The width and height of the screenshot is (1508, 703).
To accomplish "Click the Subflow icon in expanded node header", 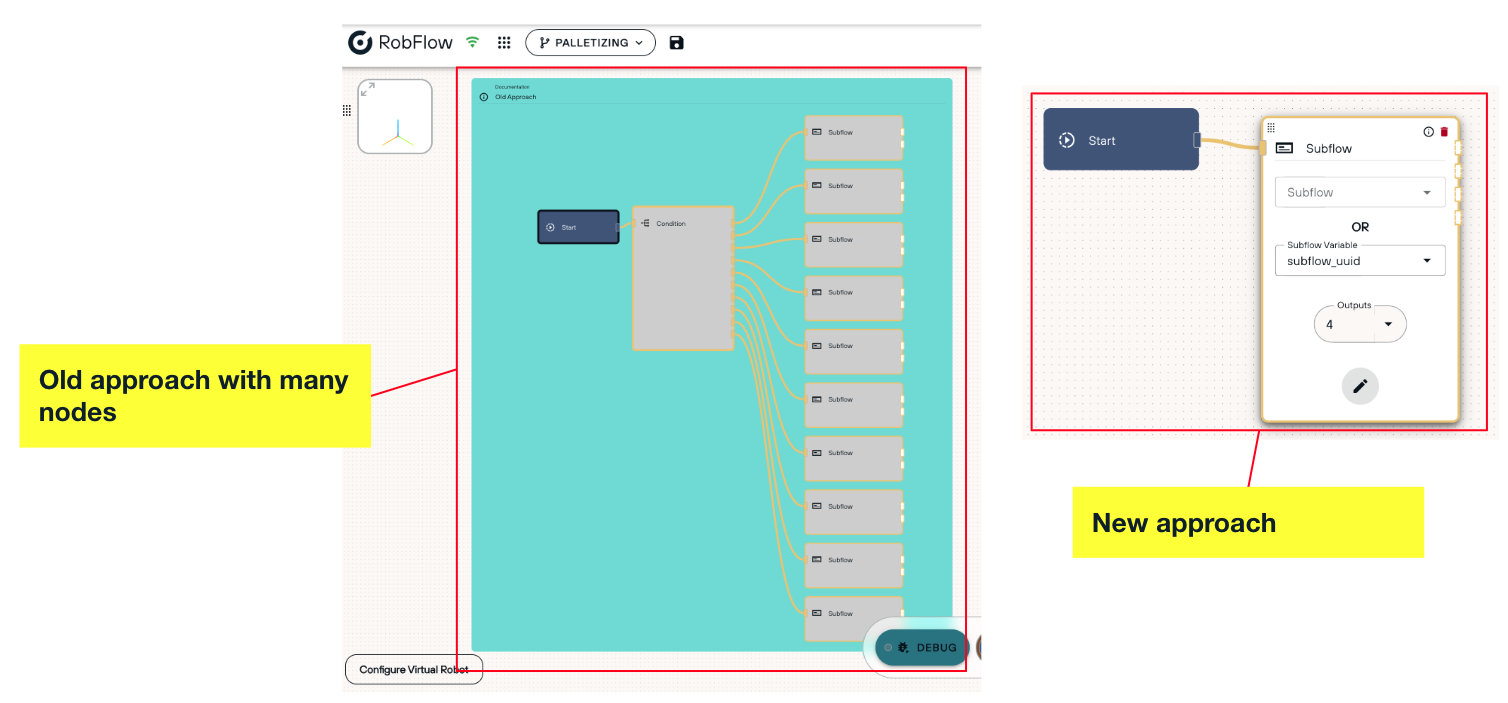I will click(x=1285, y=148).
